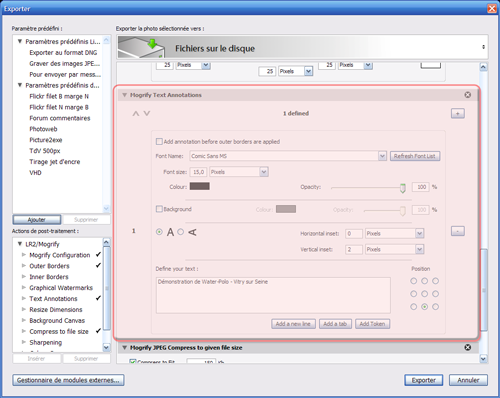Select 'Text Annotations' post-process action
The image size is (500, 398).
coord(53,299)
